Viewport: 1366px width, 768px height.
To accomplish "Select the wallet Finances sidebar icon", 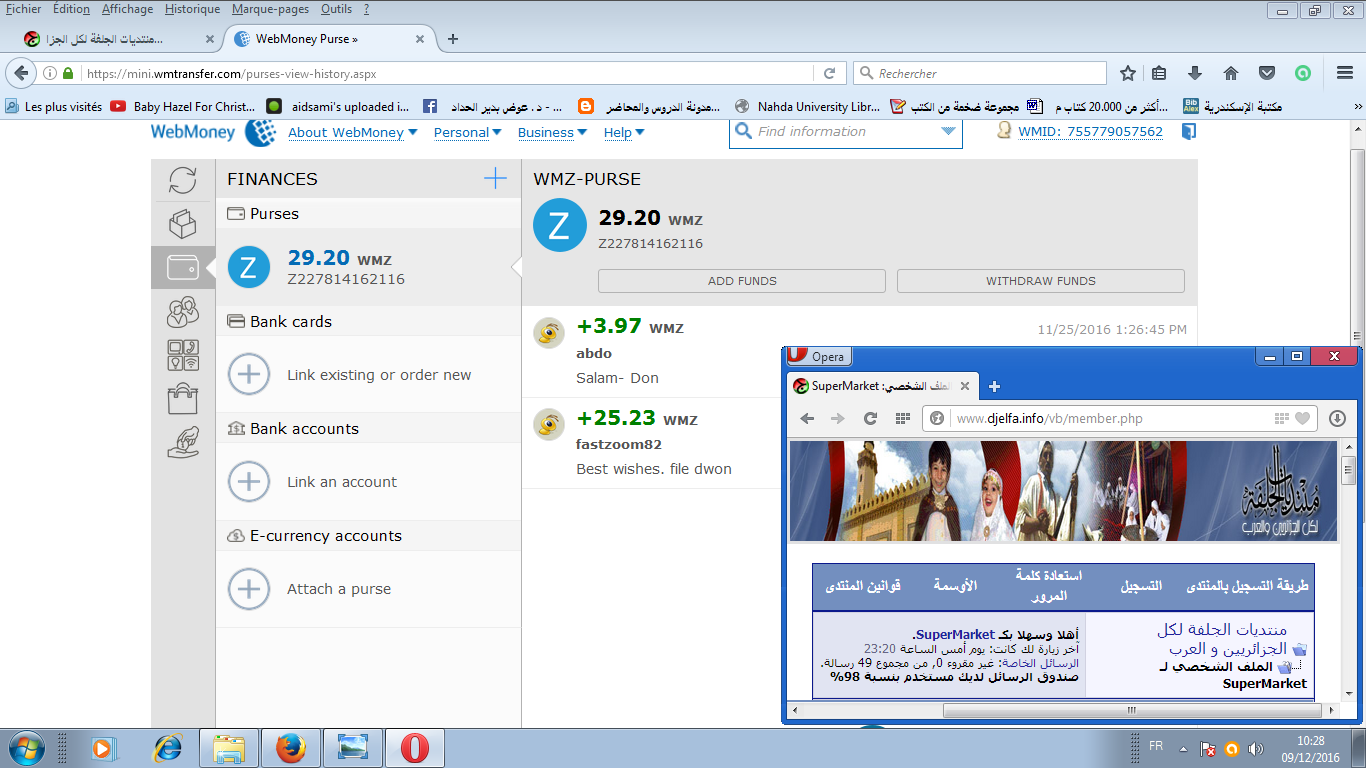I will click(x=183, y=268).
